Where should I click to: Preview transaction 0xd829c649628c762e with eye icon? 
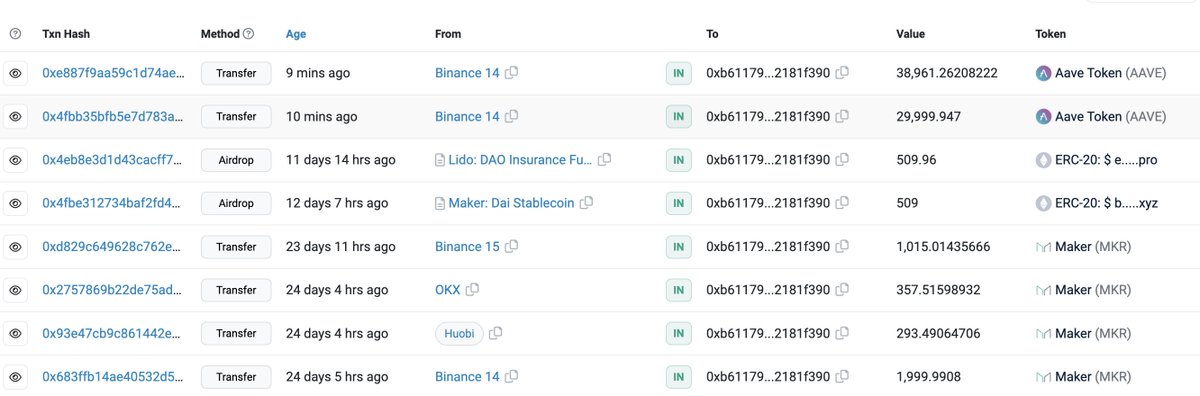tap(16, 247)
